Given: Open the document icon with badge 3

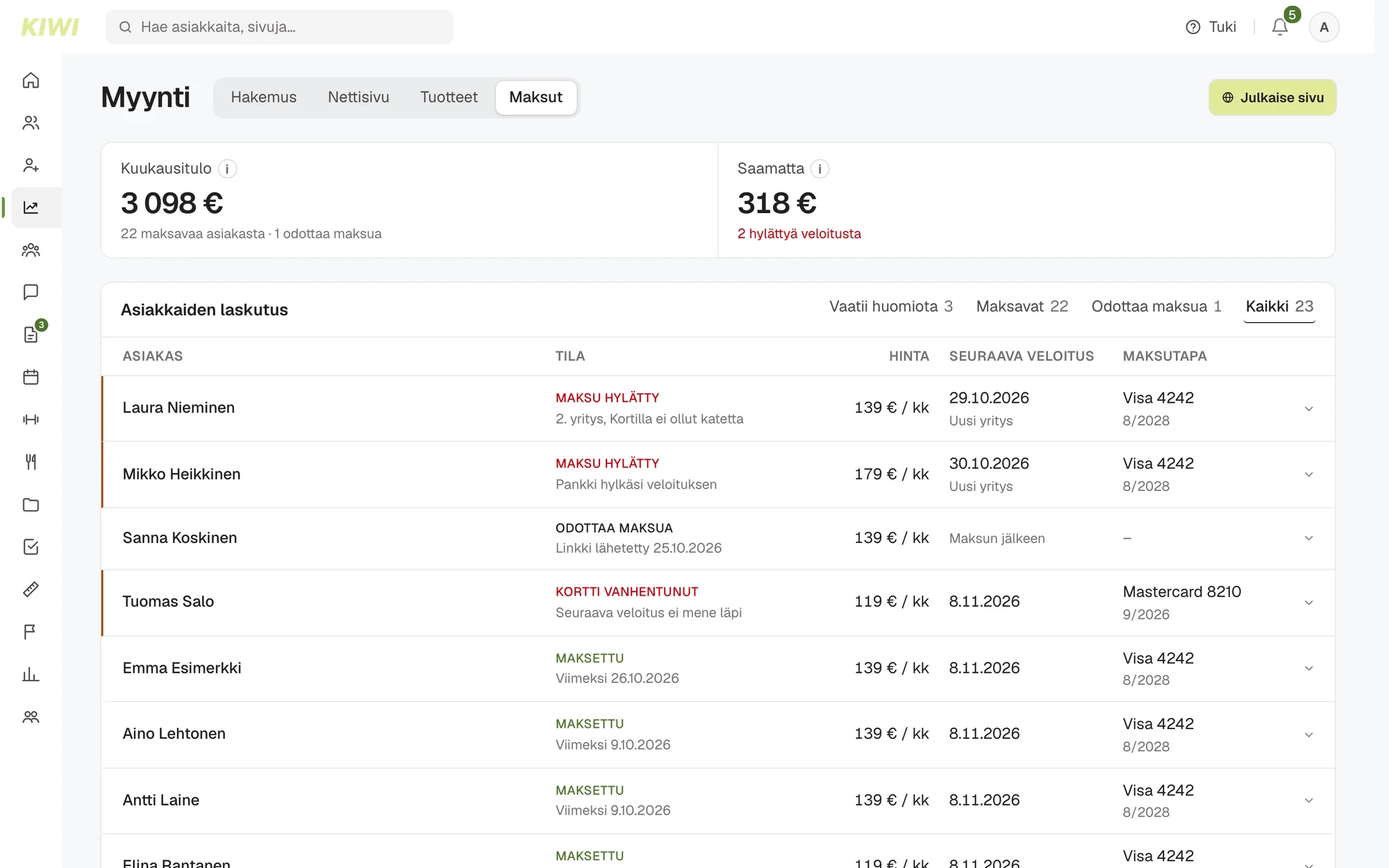Looking at the screenshot, I should [31, 335].
